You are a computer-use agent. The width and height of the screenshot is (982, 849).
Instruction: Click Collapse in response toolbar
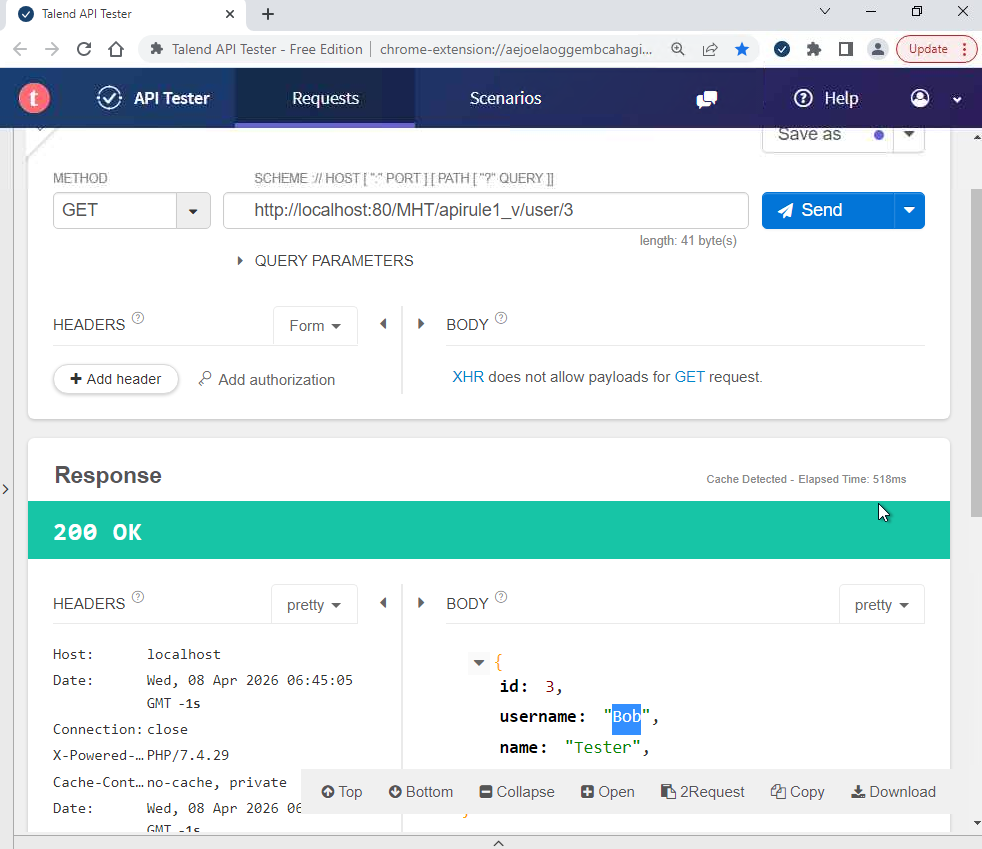coord(517,792)
